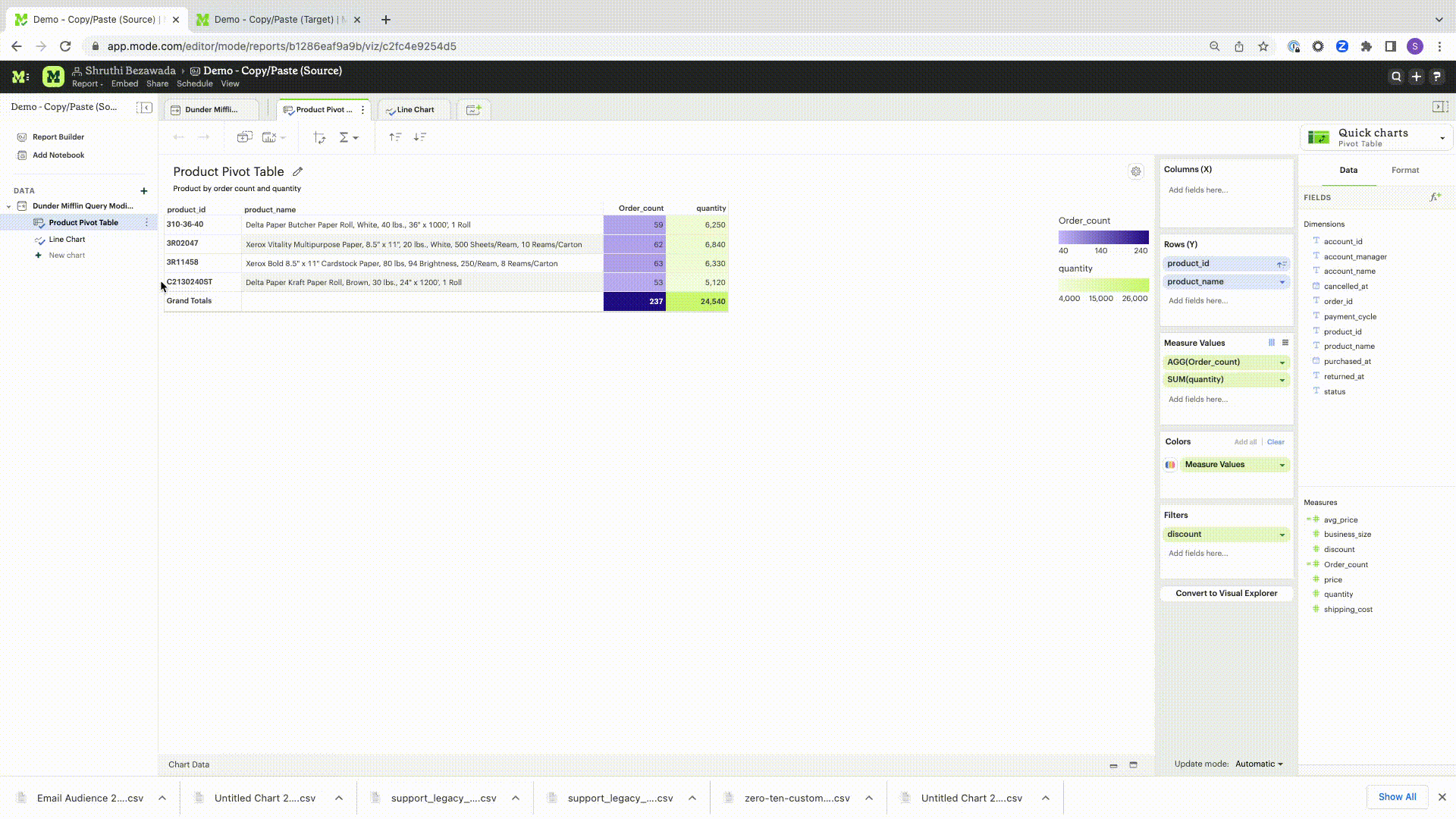
Task: Click Convert to Visual Explorer button
Action: 1226,594
